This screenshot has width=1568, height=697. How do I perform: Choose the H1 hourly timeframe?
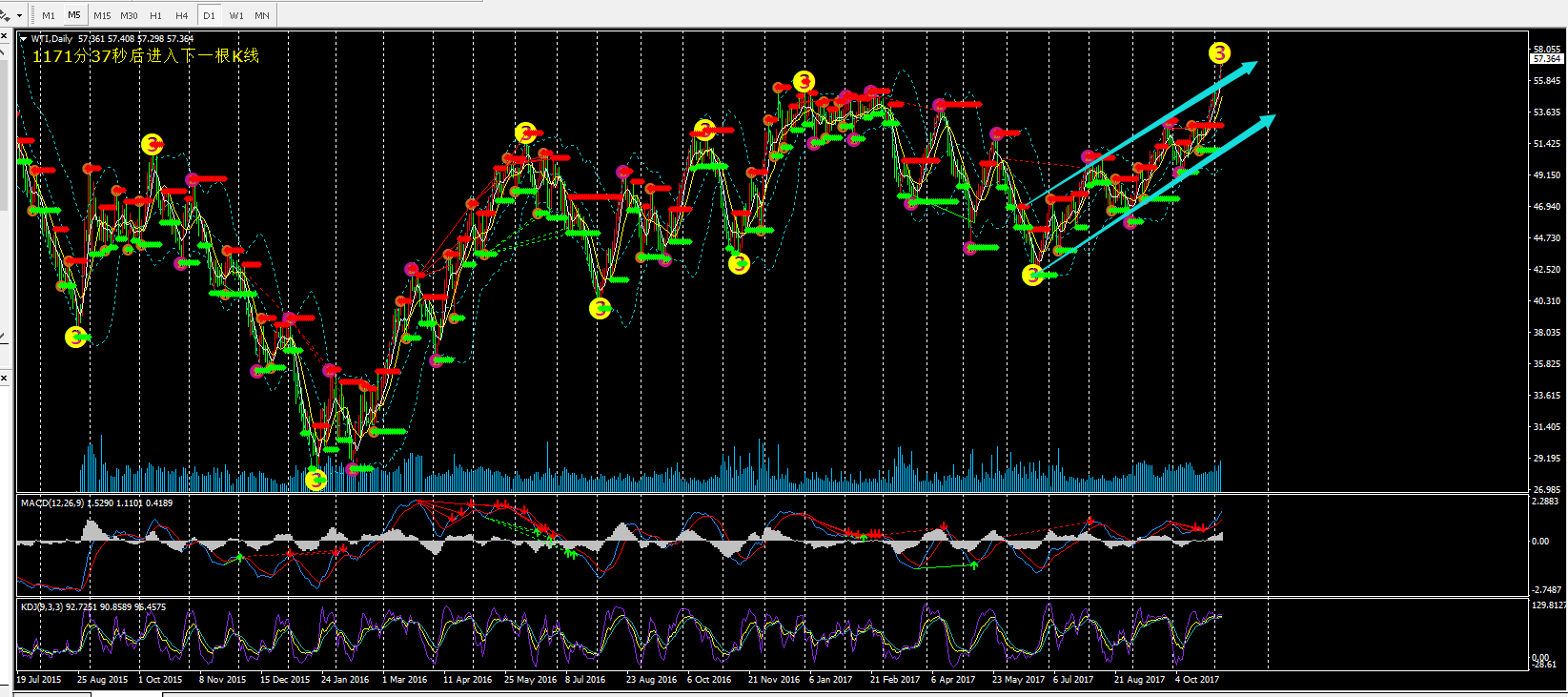155,15
